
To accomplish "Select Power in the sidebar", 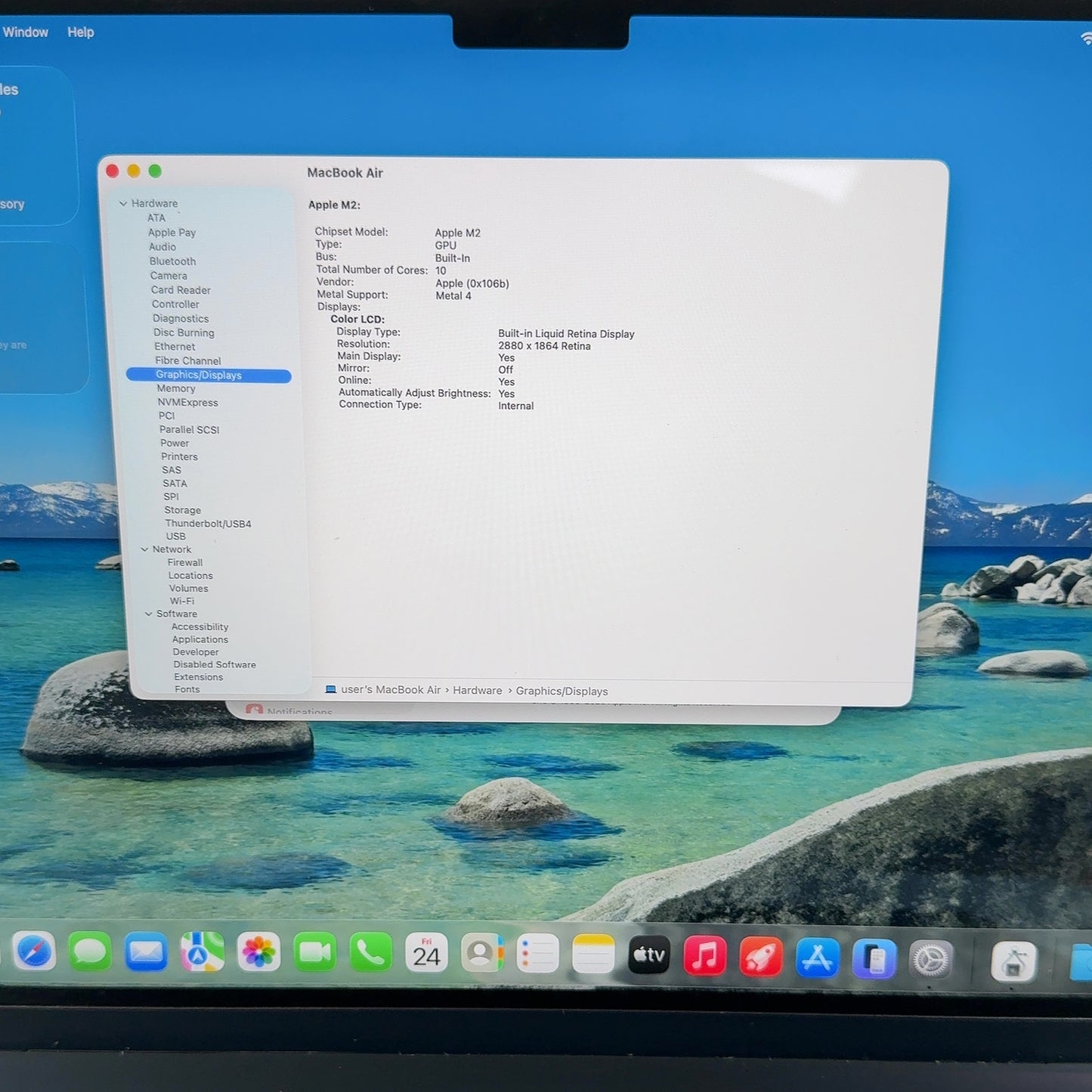I will tap(175, 443).
